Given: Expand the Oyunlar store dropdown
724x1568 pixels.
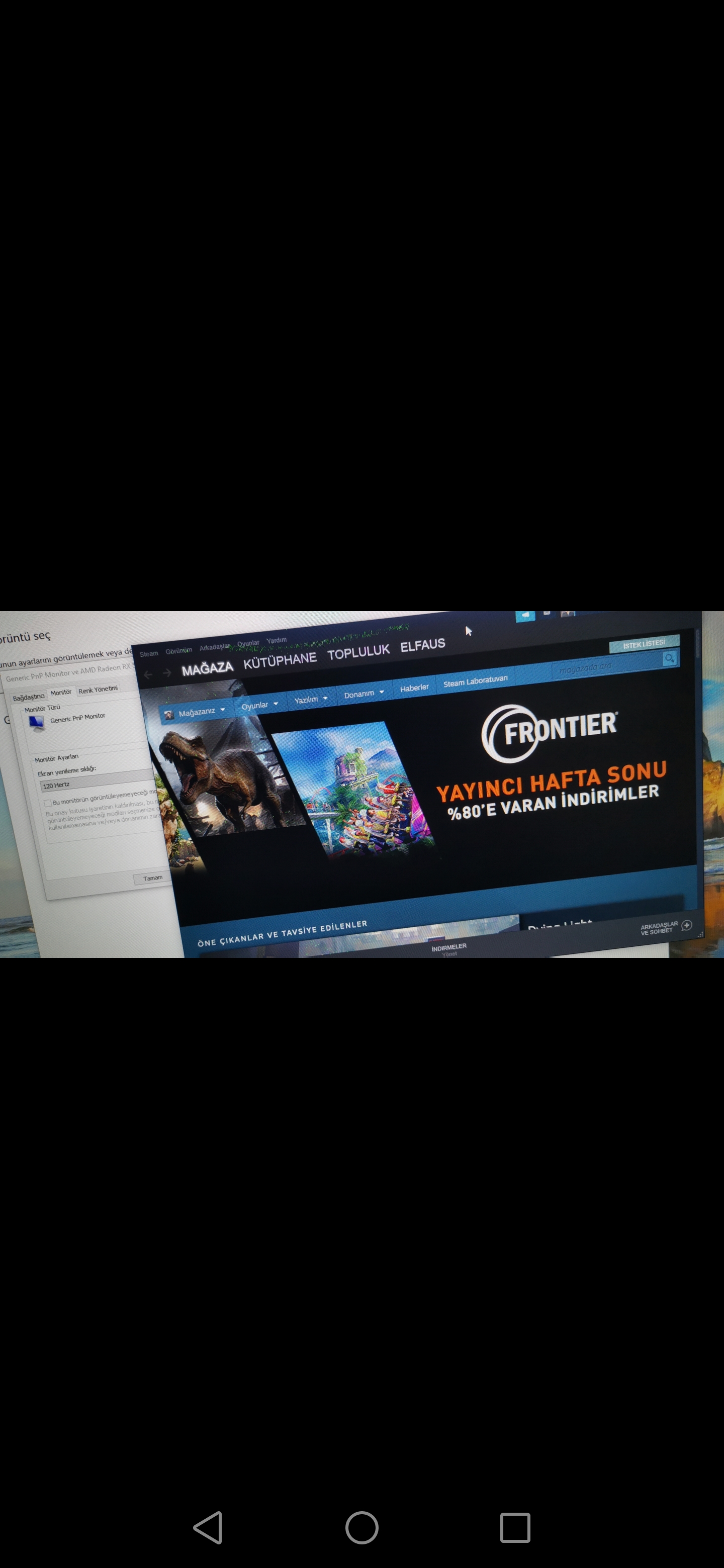Looking at the screenshot, I should tap(259, 705).
